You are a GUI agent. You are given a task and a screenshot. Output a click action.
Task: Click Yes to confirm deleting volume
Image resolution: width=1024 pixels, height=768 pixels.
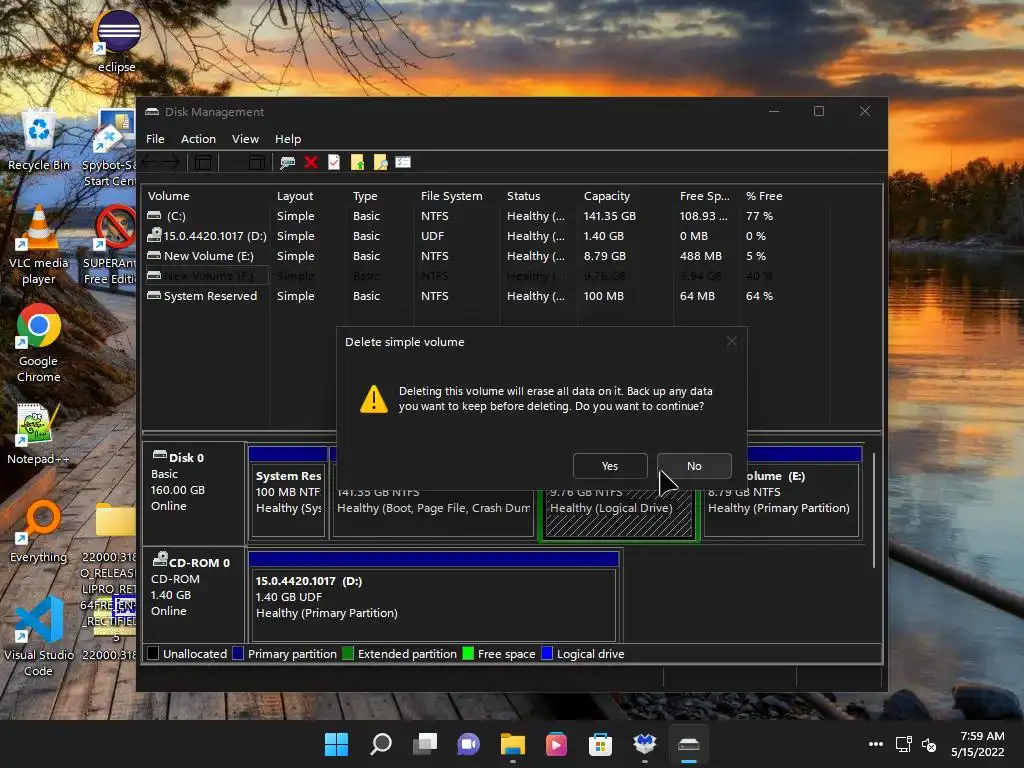610,466
